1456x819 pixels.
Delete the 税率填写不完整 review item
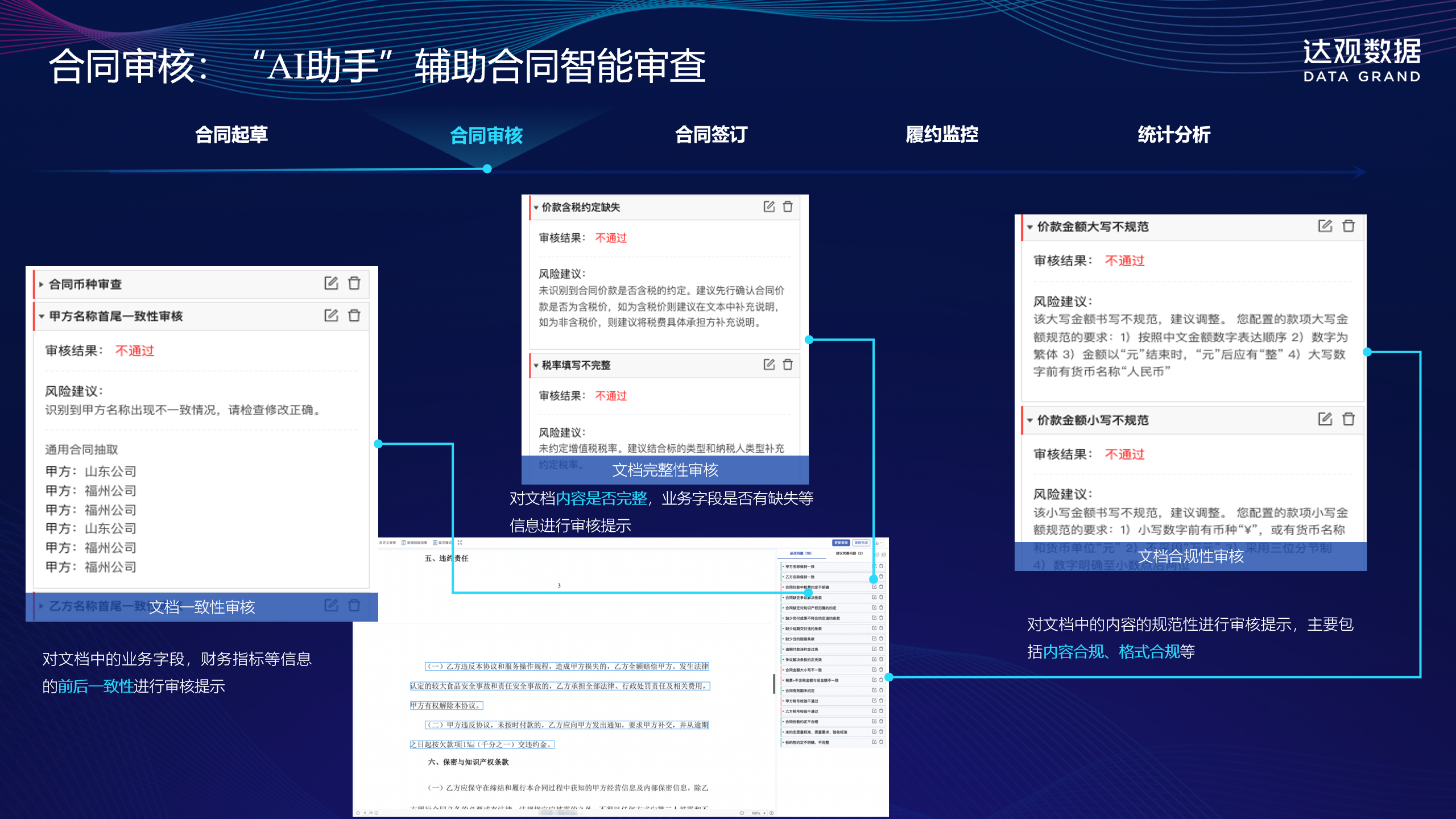pyautogui.click(x=788, y=365)
